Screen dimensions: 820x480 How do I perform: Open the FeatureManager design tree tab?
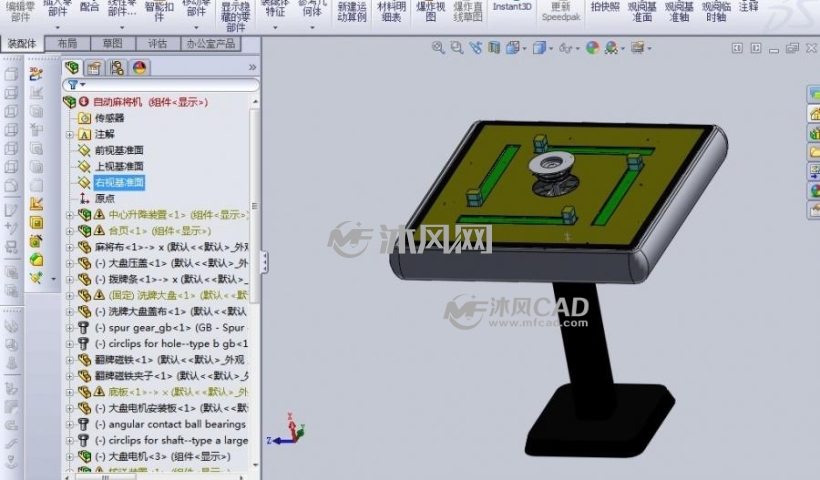[72, 67]
